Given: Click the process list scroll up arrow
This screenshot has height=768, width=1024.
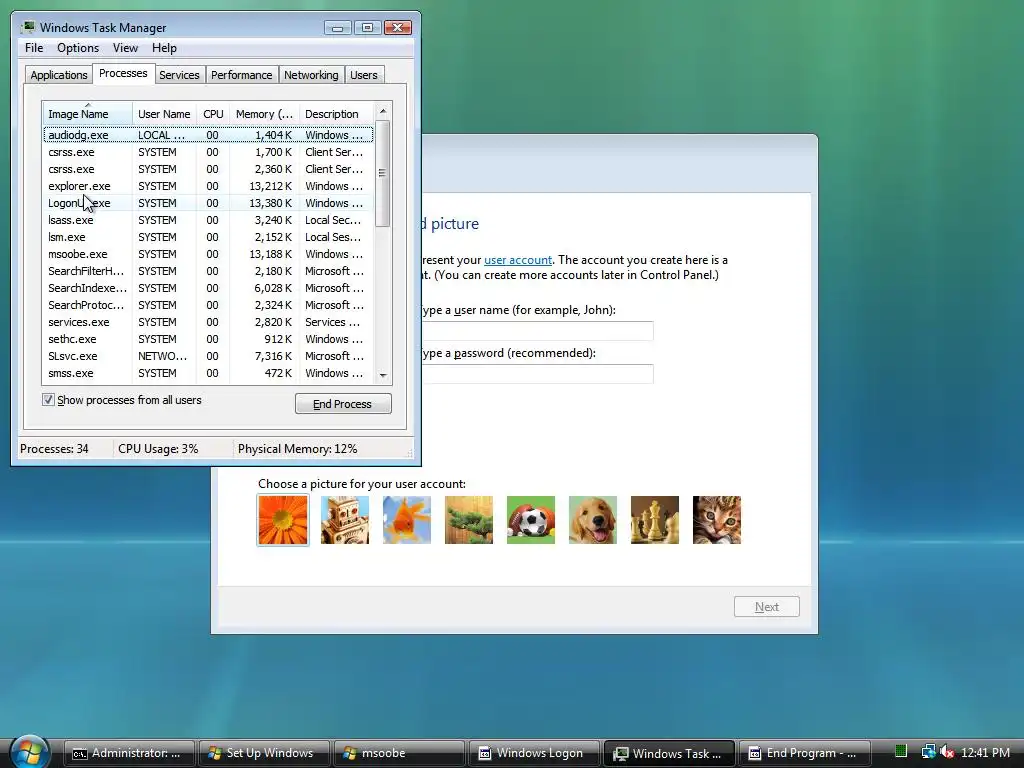Looking at the screenshot, I should pyautogui.click(x=383, y=110).
